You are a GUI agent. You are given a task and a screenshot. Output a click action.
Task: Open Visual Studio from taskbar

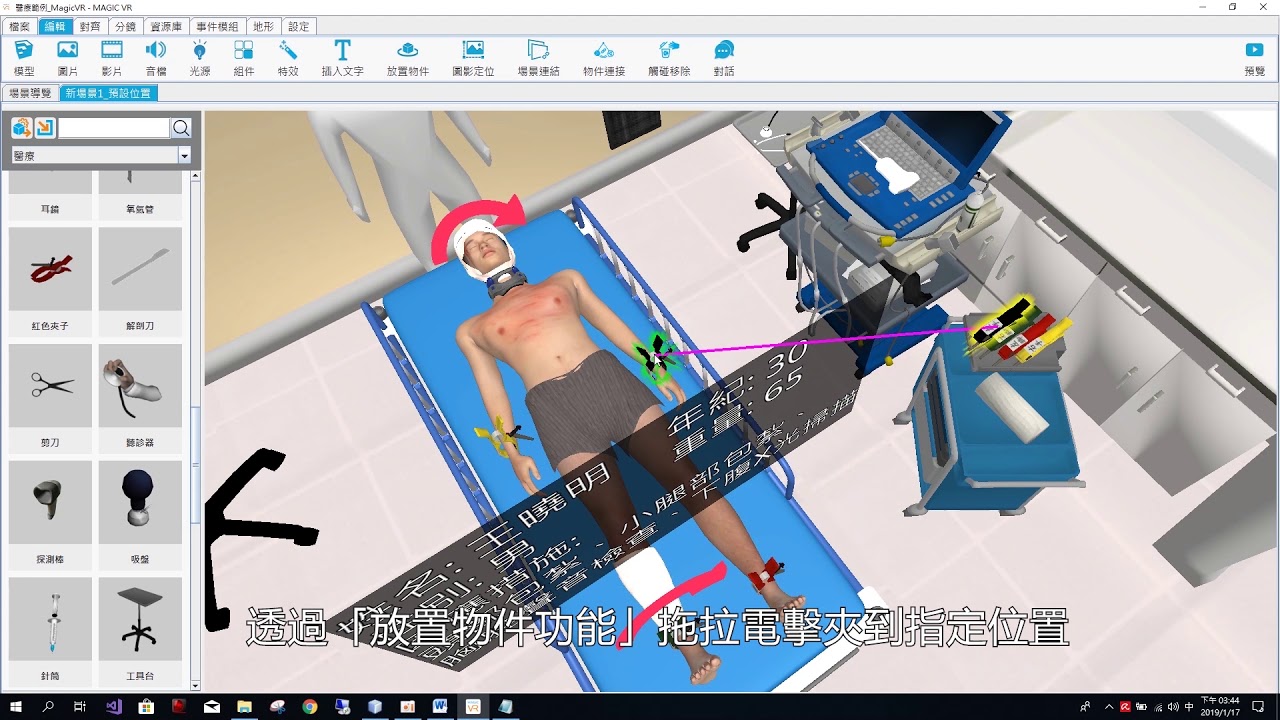(x=113, y=707)
